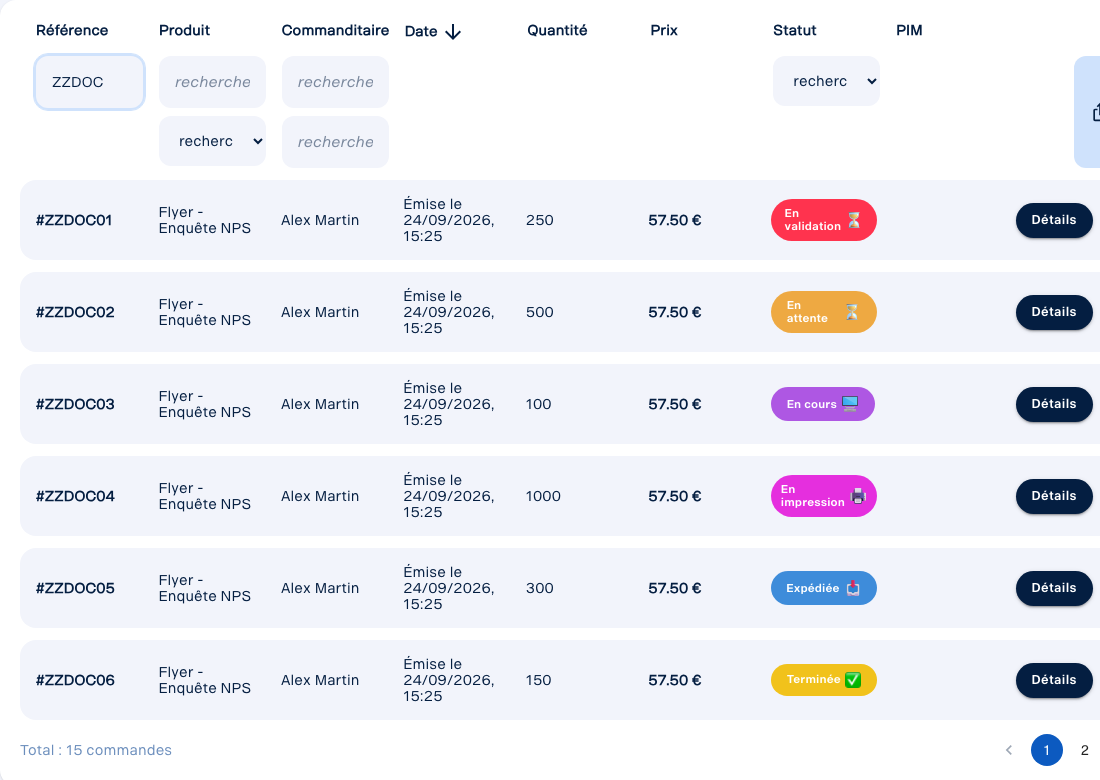Click the lower Commanditaire recherche field
This screenshot has height=780, width=1100.
pos(335,142)
